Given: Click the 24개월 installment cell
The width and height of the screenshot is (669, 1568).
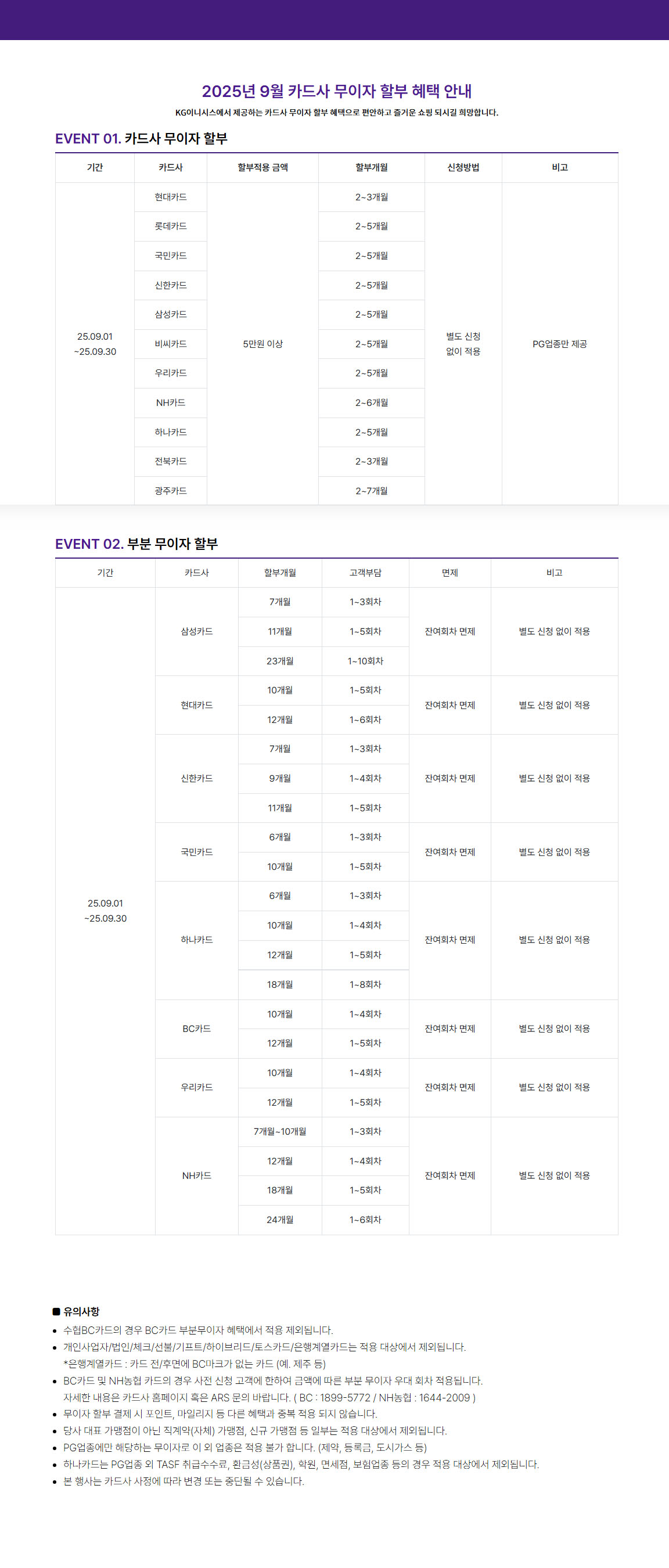Looking at the screenshot, I should pos(280,1219).
